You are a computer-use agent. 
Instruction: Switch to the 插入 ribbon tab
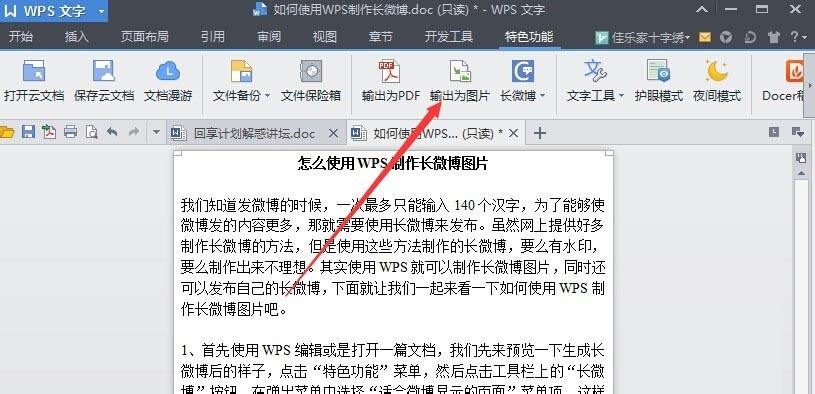pyautogui.click(x=77, y=36)
